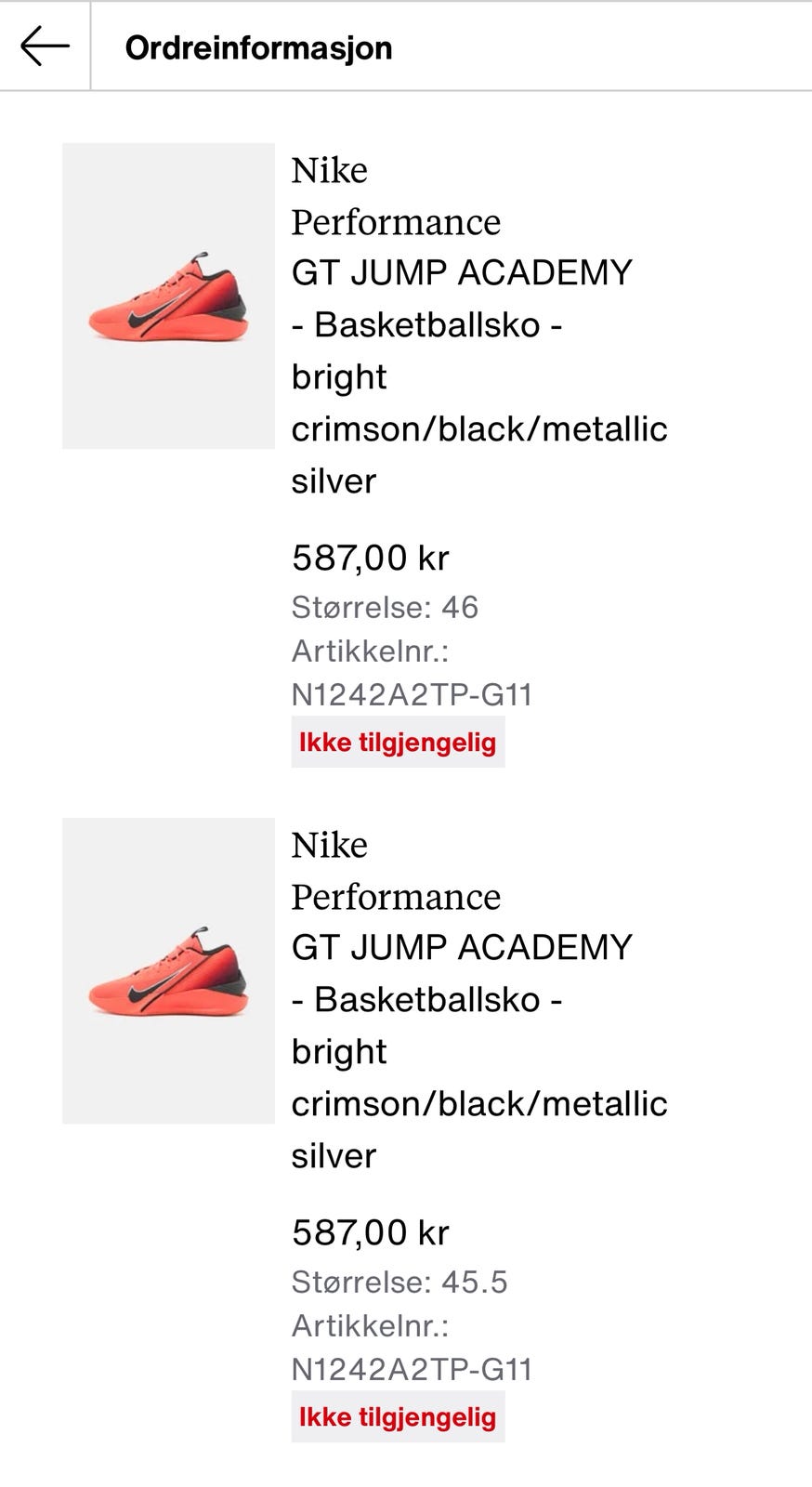Select the Ordreinformasjon page title
The width and height of the screenshot is (812, 1487).
pos(258,48)
